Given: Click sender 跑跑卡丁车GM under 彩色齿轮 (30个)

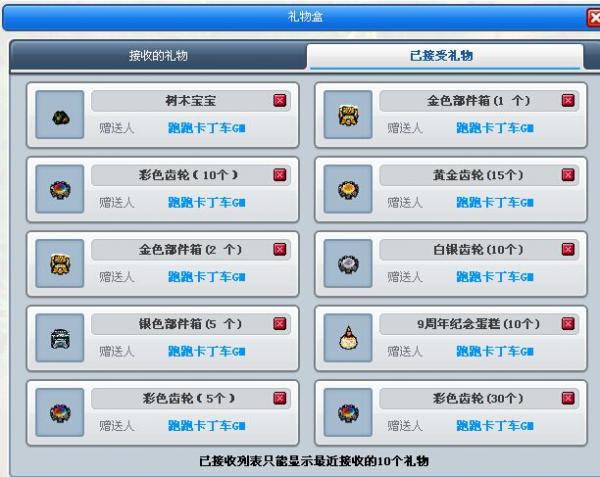Looking at the screenshot, I should [495, 426].
